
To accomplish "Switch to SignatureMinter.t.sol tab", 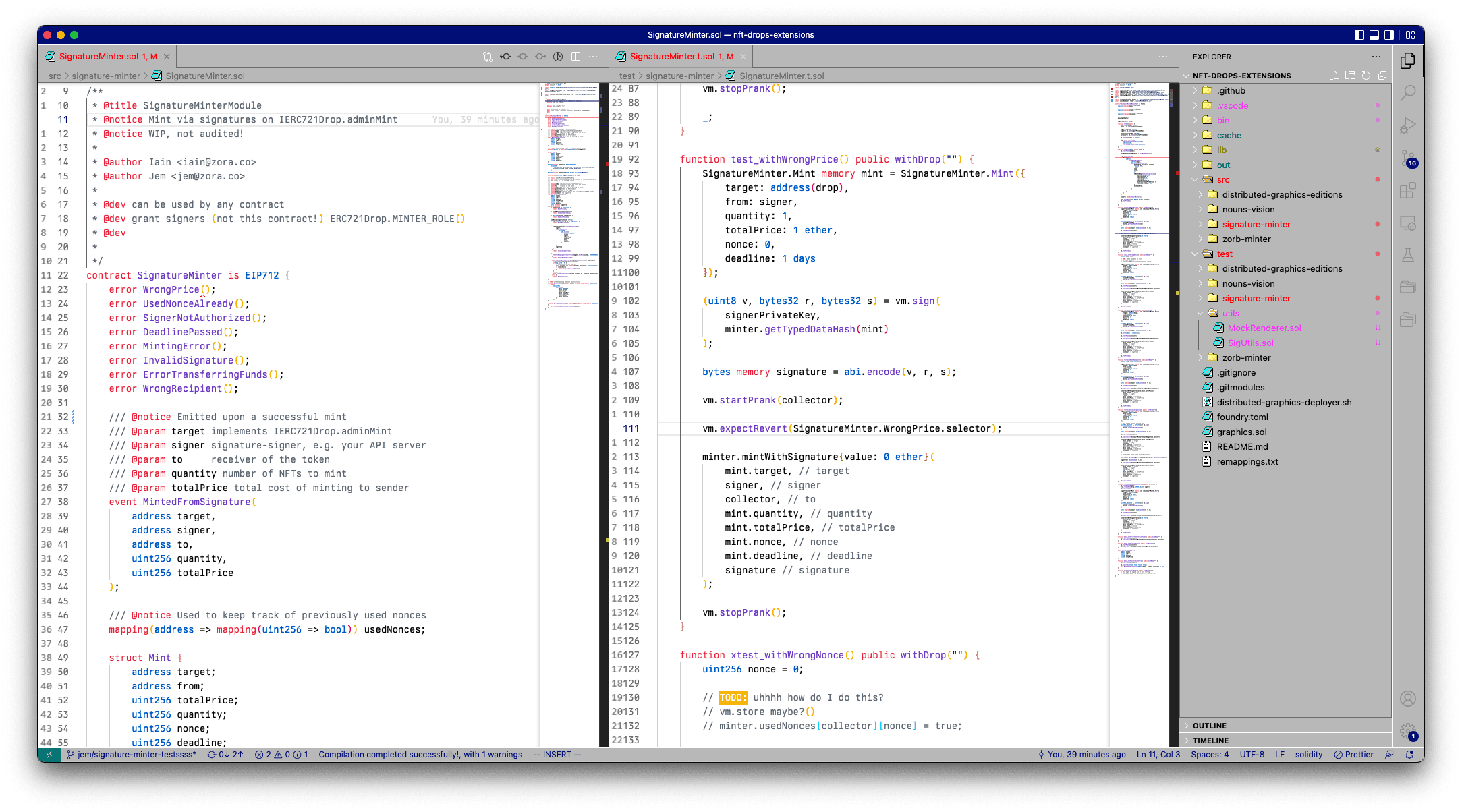I will pyautogui.click(x=672, y=57).
